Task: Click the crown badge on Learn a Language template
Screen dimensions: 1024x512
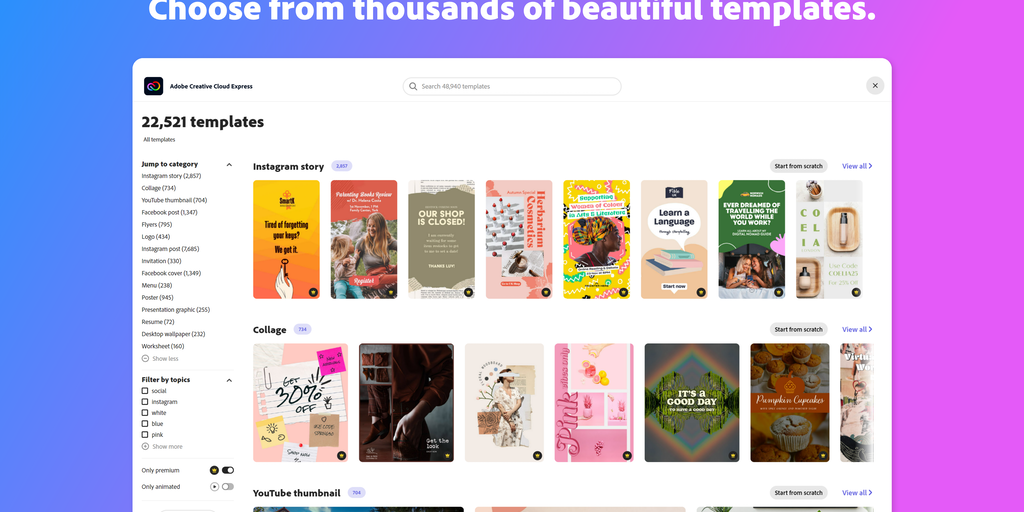Action: pos(701,292)
